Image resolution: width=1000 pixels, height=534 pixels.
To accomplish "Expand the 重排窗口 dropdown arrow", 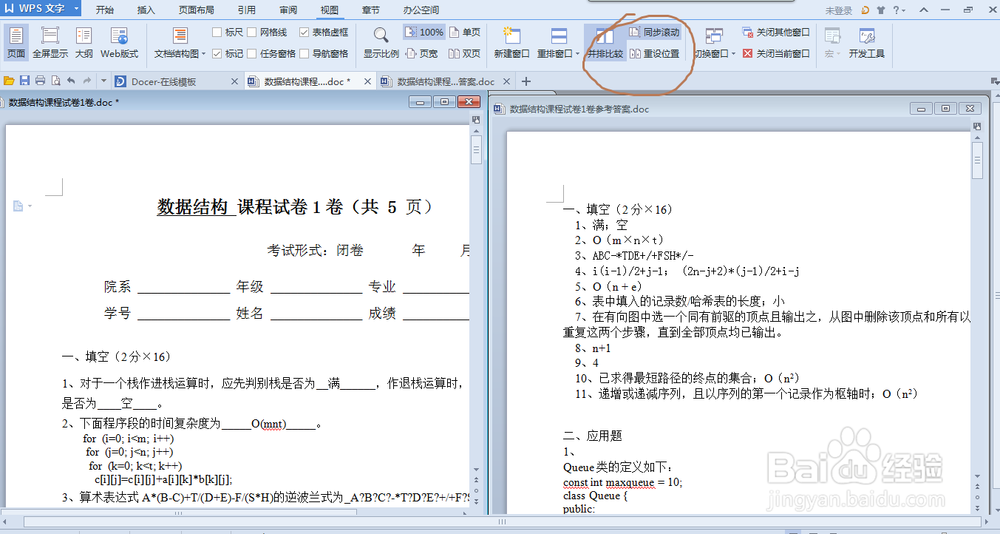I will pos(577,54).
